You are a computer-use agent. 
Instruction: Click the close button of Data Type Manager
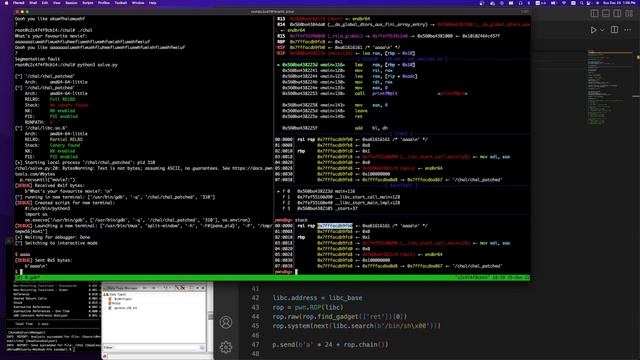(203, 288)
